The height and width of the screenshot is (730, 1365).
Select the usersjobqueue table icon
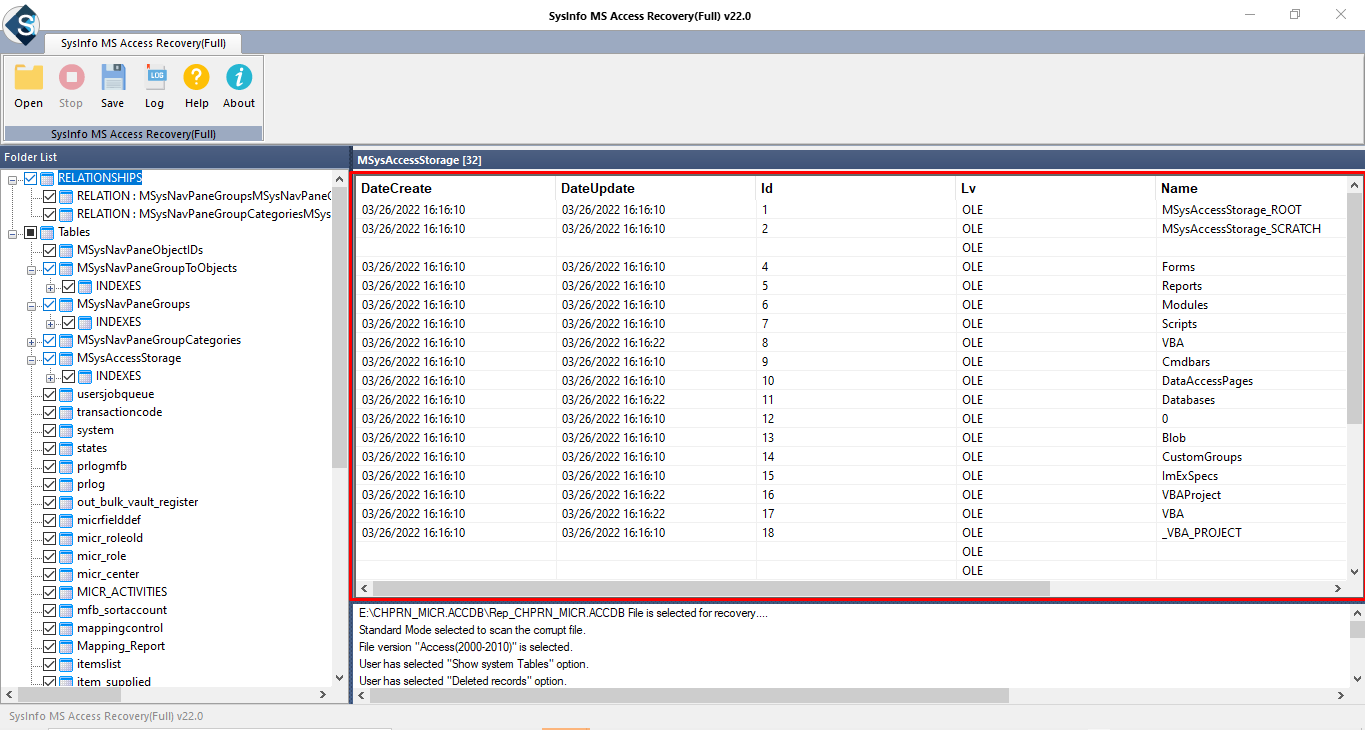pos(67,394)
